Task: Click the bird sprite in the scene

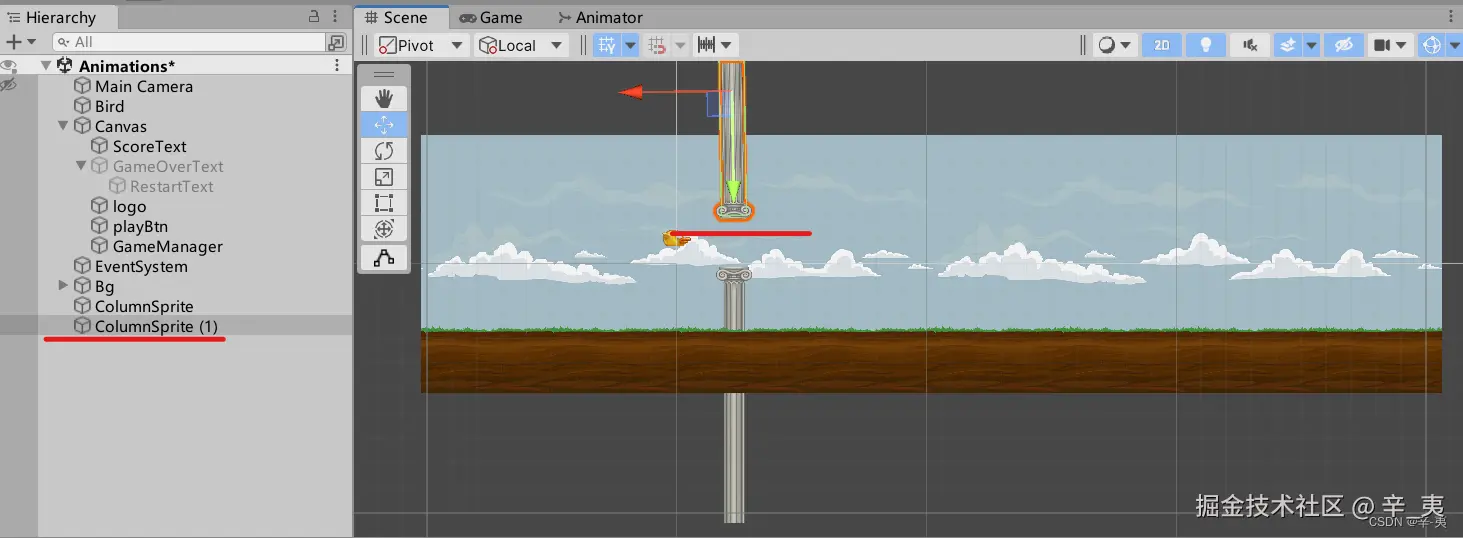Action: click(x=675, y=238)
